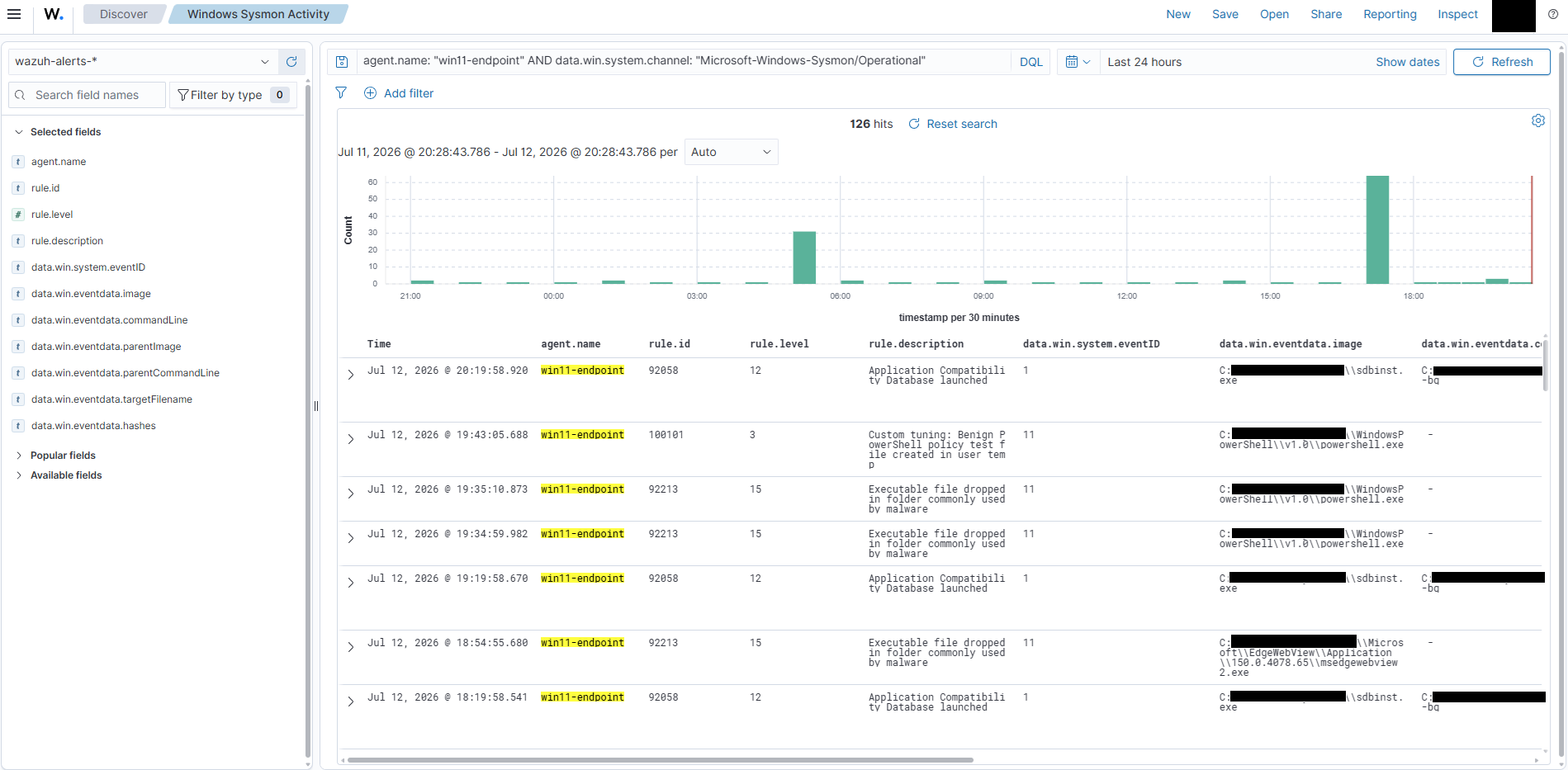Click New in the top menu
The height and width of the screenshot is (770, 1568).
1178,14
